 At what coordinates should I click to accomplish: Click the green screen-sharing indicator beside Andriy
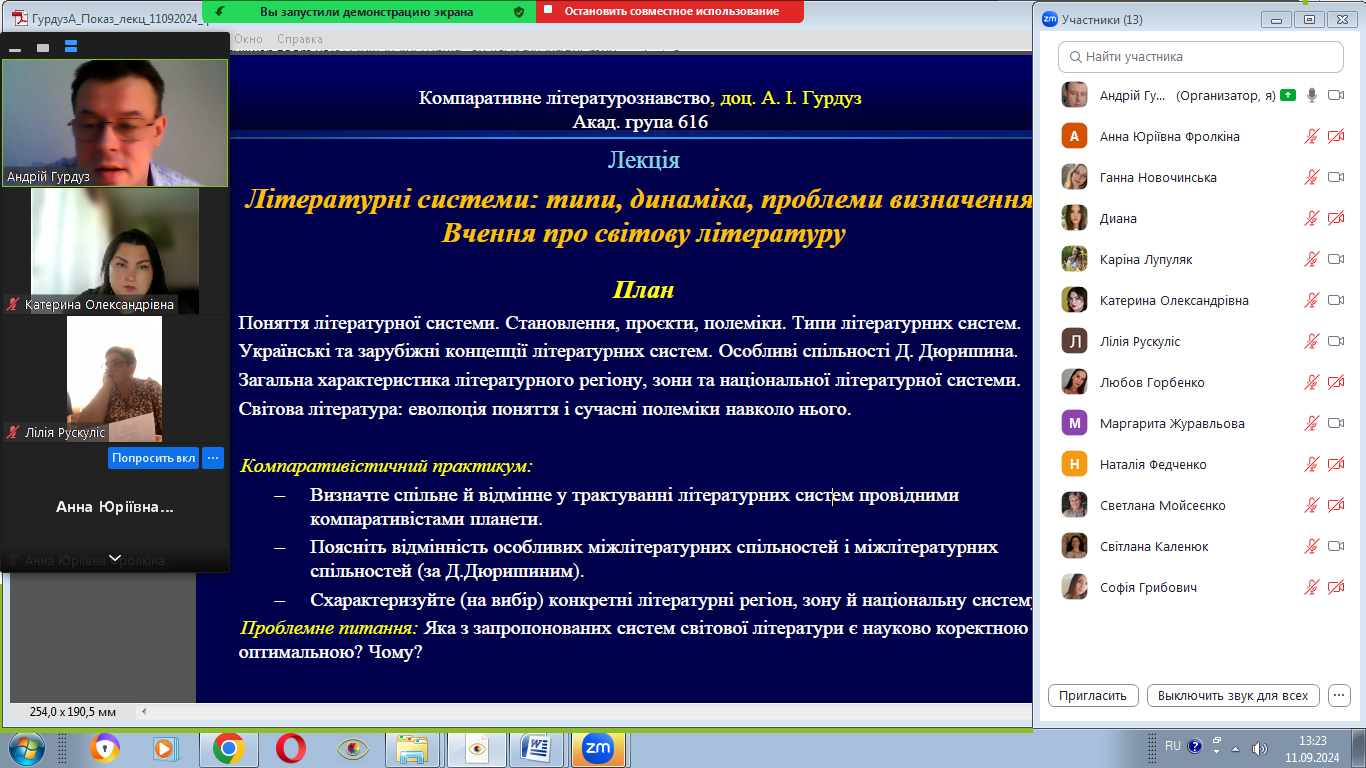point(1288,95)
